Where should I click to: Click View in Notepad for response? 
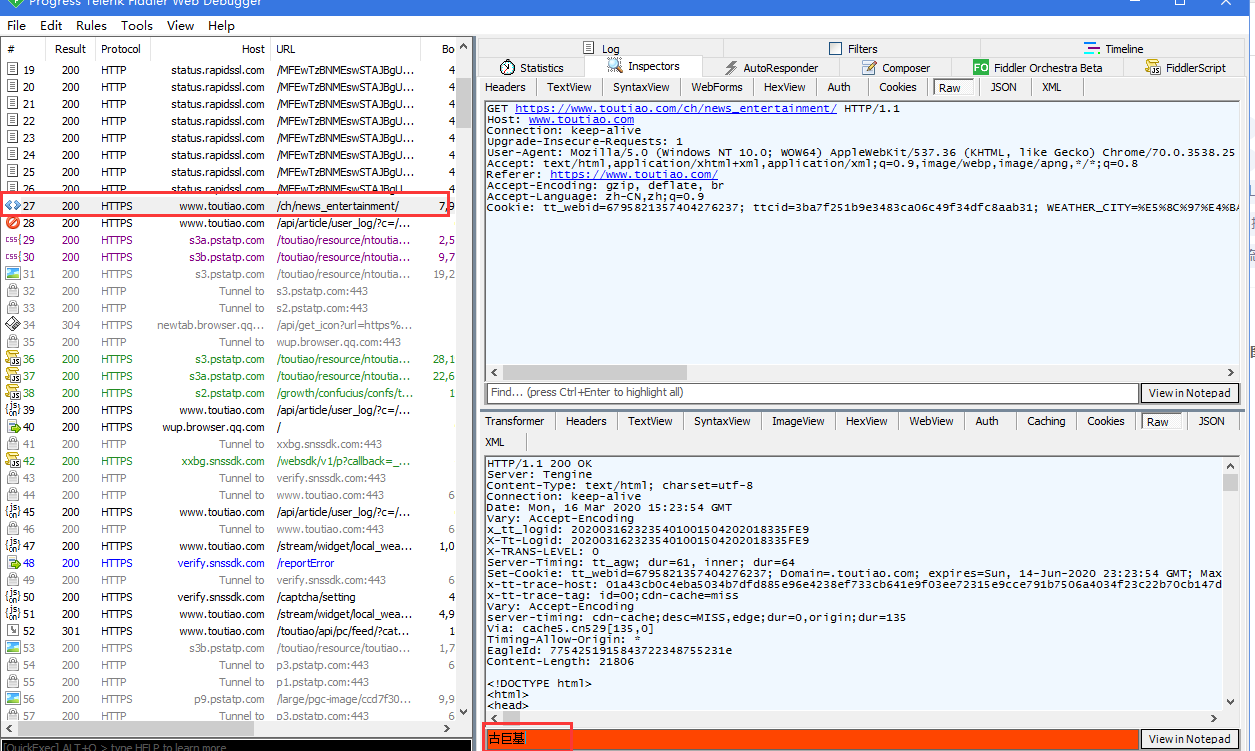pos(1189,739)
